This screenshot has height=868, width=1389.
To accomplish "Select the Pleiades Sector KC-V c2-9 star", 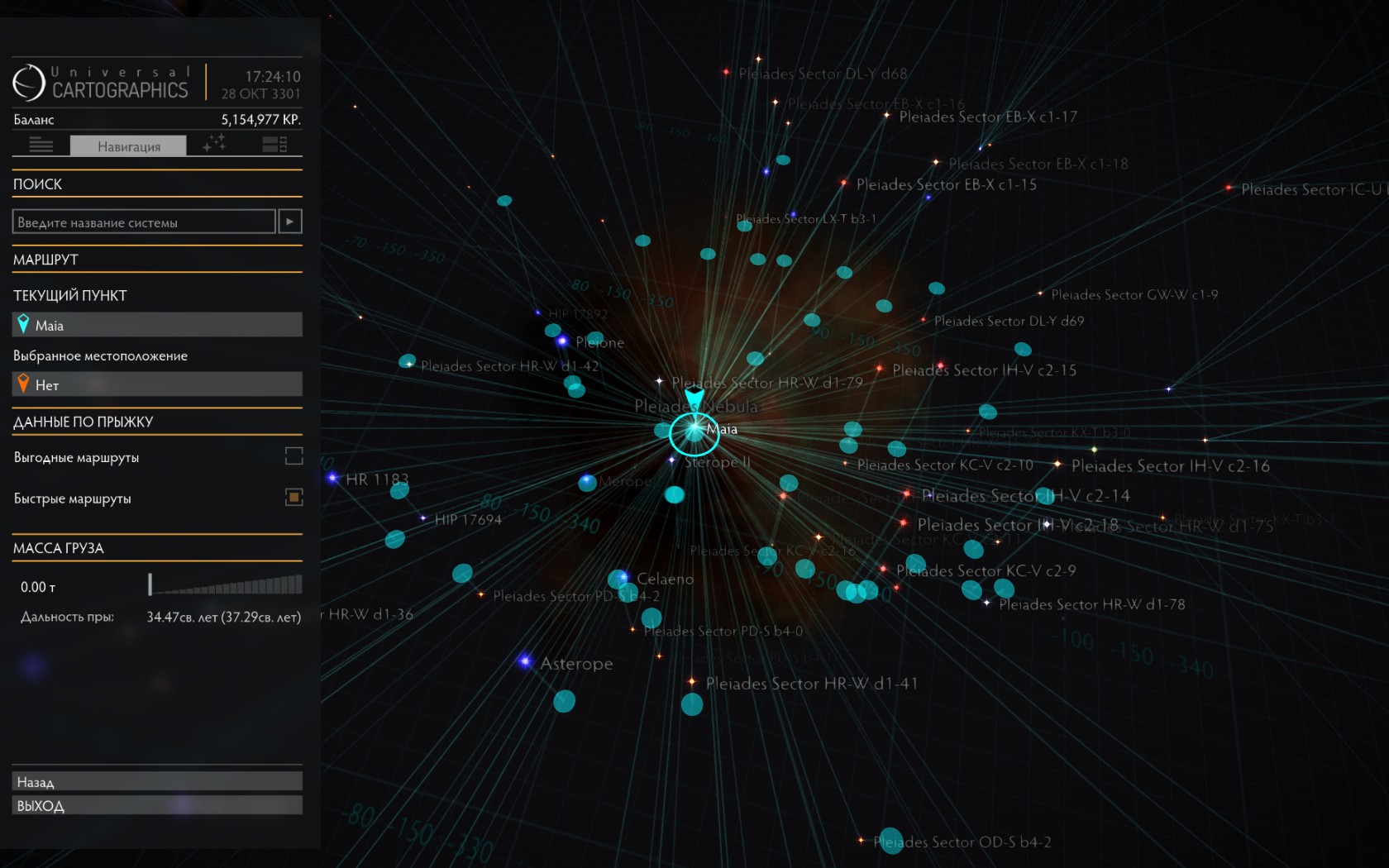I will (883, 569).
